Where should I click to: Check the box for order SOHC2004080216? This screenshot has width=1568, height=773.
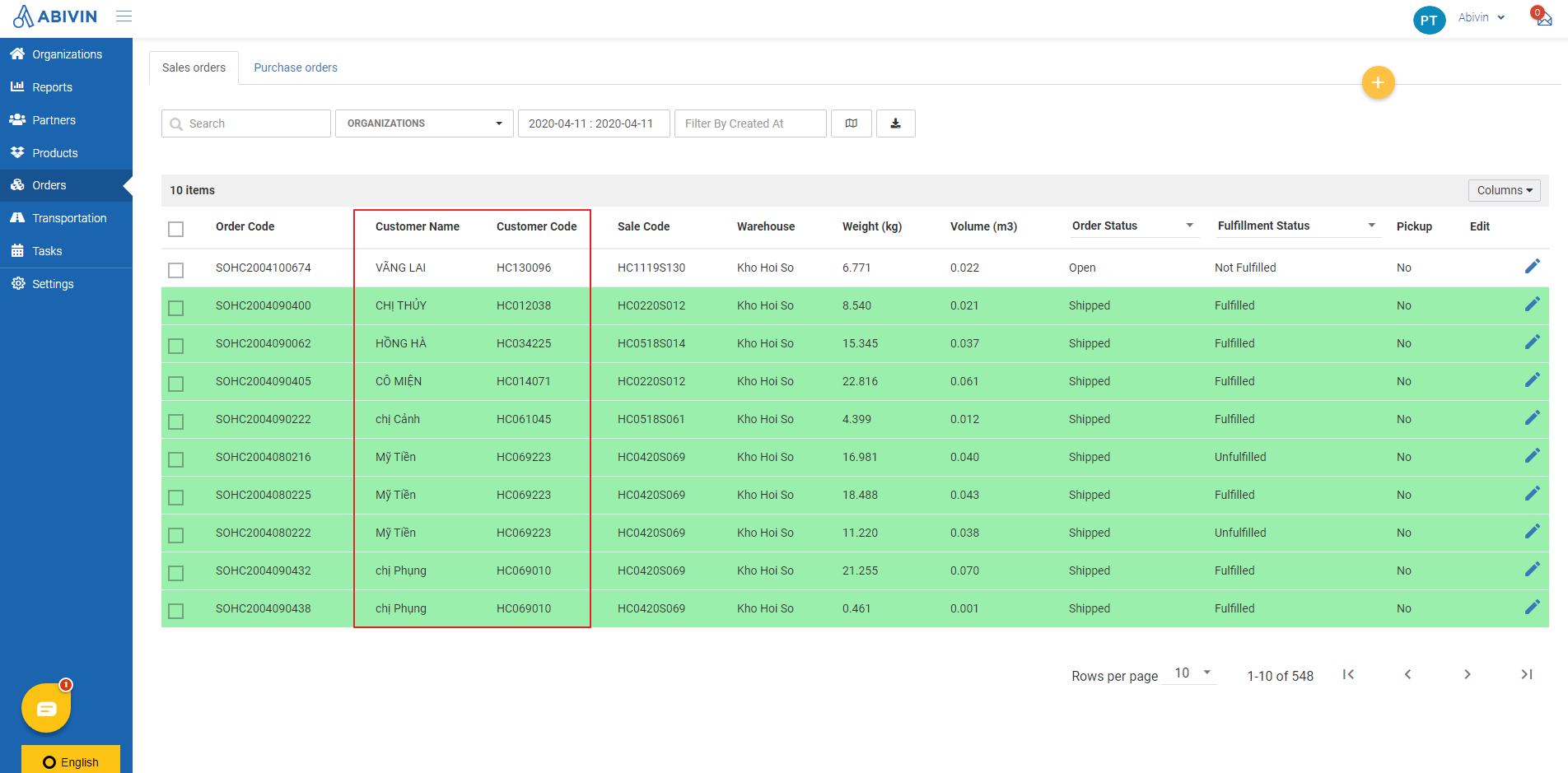[x=175, y=459]
